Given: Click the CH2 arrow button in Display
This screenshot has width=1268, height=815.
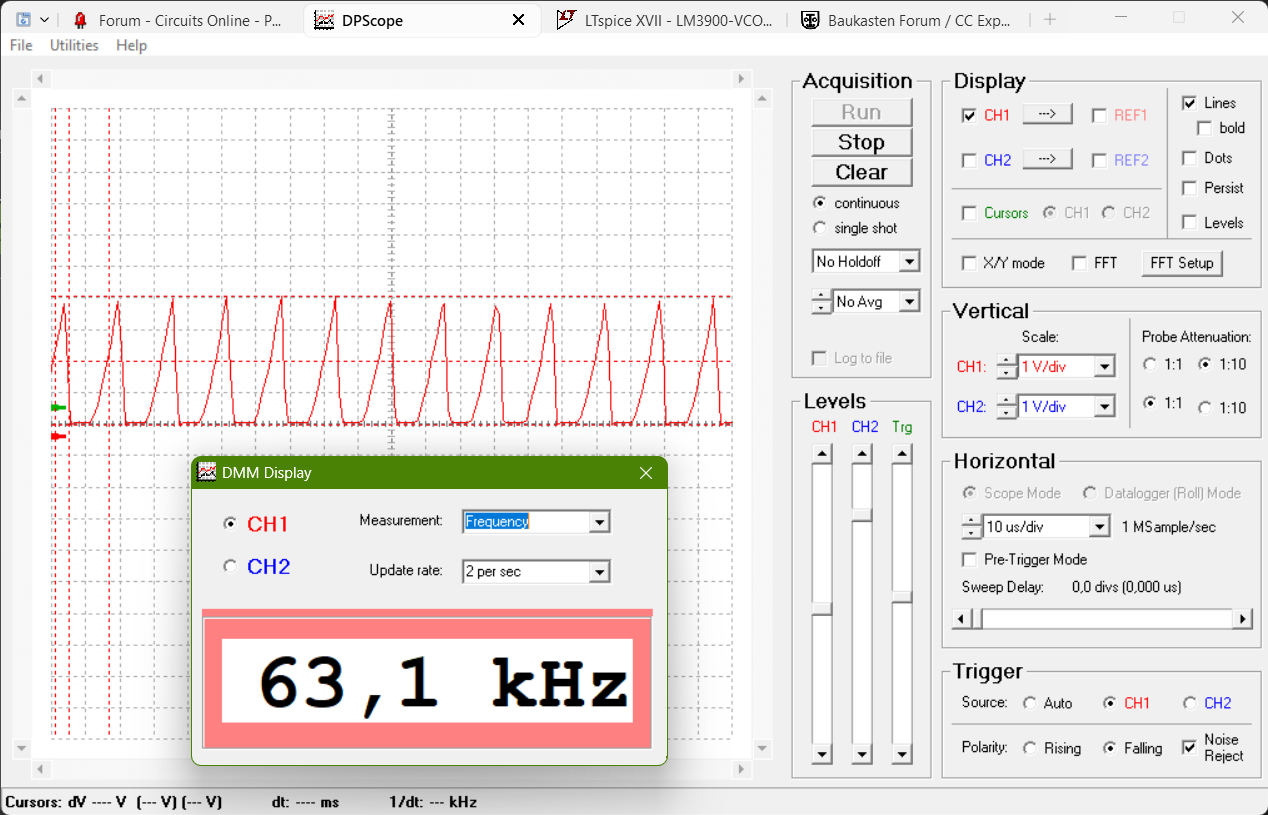Looking at the screenshot, I should 1047,159.
